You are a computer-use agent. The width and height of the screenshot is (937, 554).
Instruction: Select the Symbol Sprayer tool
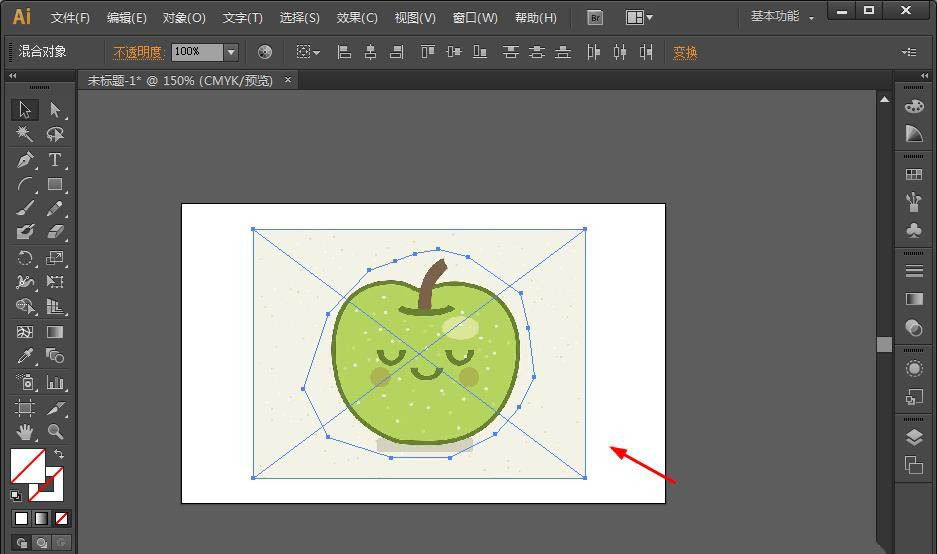[x=25, y=382]
